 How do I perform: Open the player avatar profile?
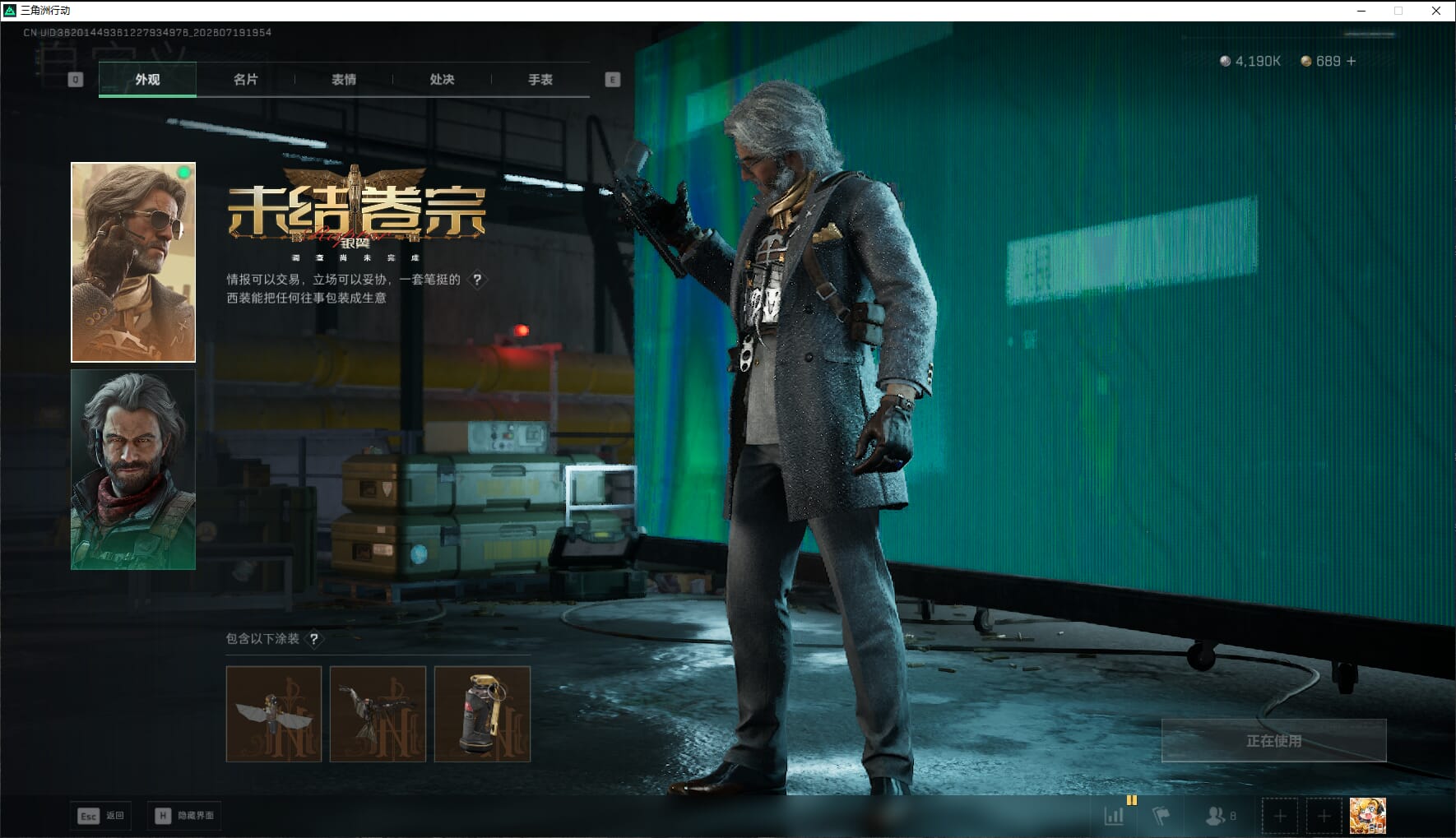tap(1368, 816)
